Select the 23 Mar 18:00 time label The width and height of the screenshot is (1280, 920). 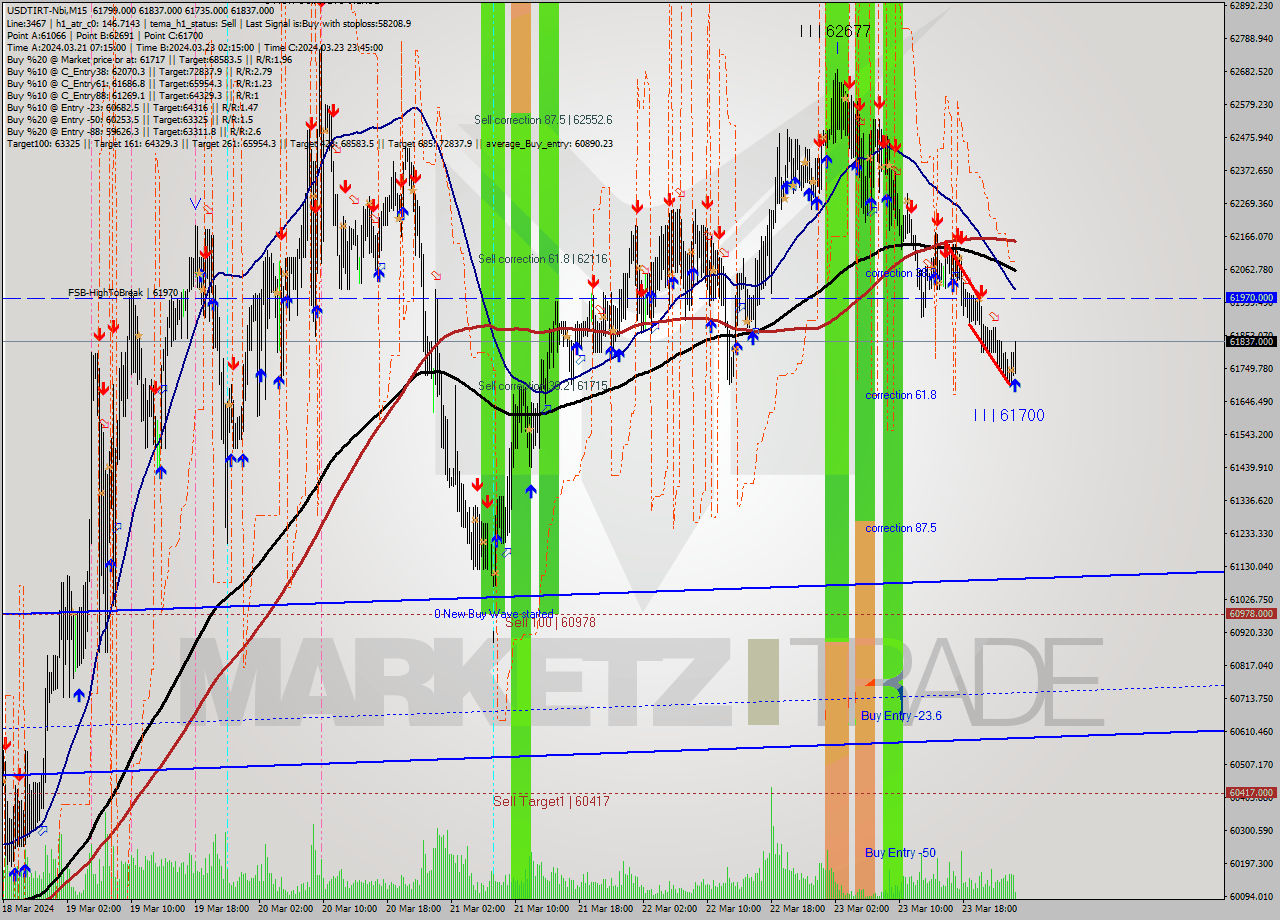tap(988, 909)
